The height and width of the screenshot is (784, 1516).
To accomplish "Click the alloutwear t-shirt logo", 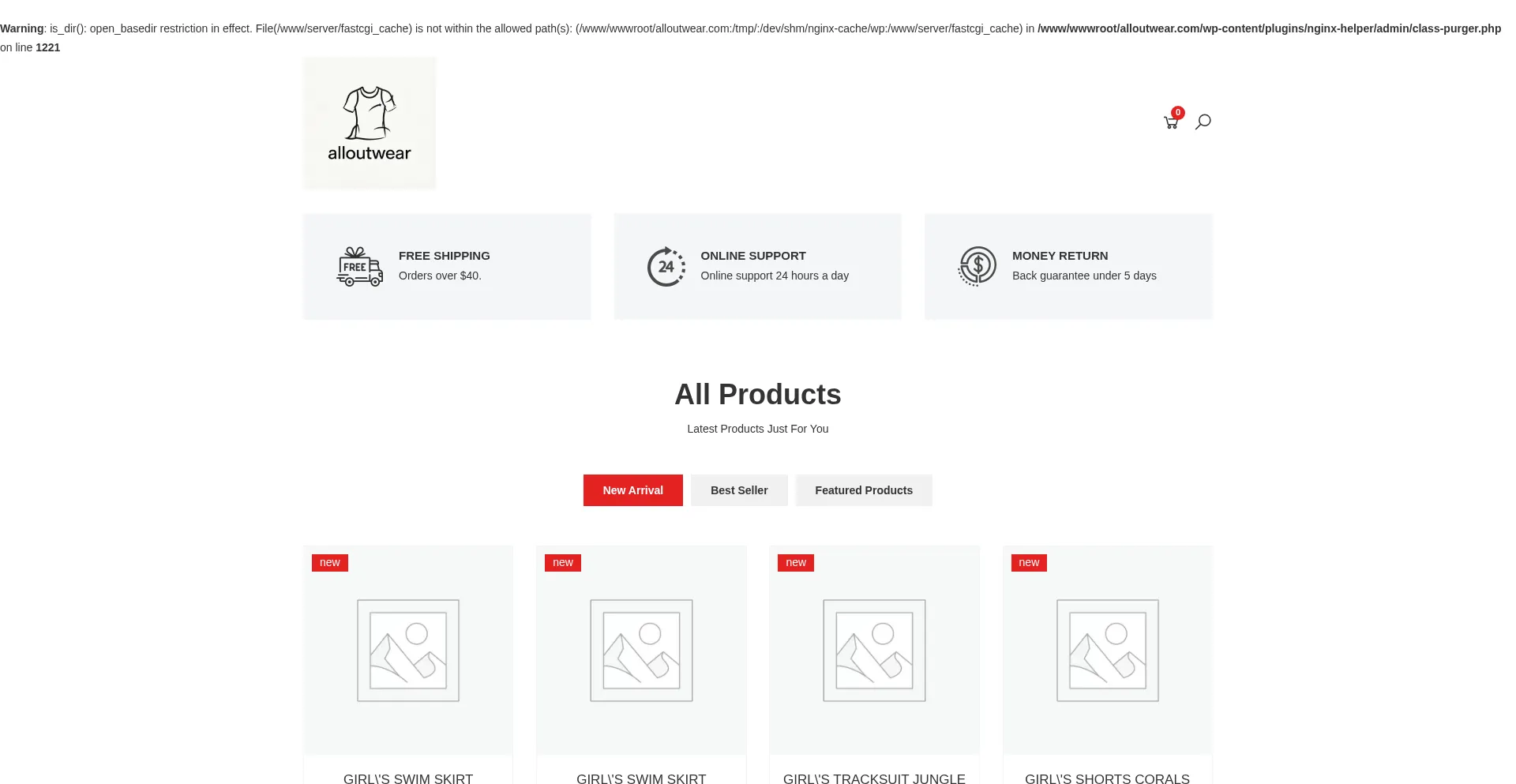I will tap(370, 123).
